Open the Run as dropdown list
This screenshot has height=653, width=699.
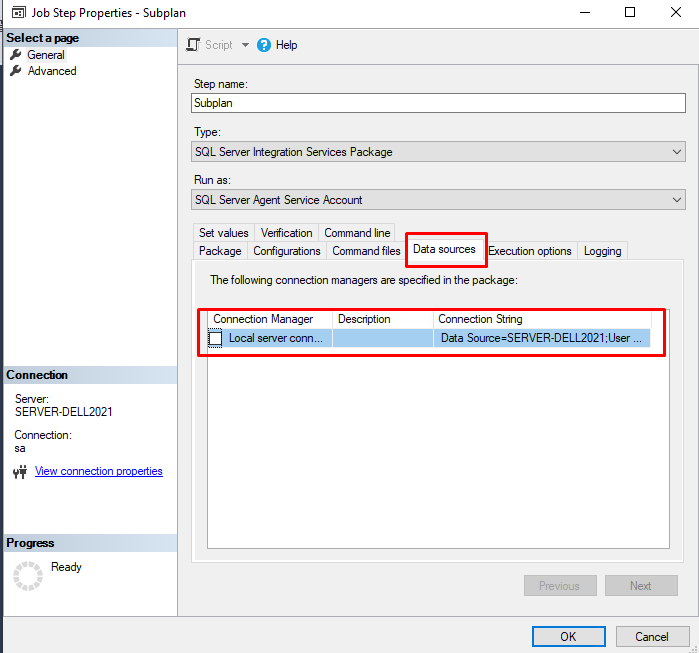point(677,199)
